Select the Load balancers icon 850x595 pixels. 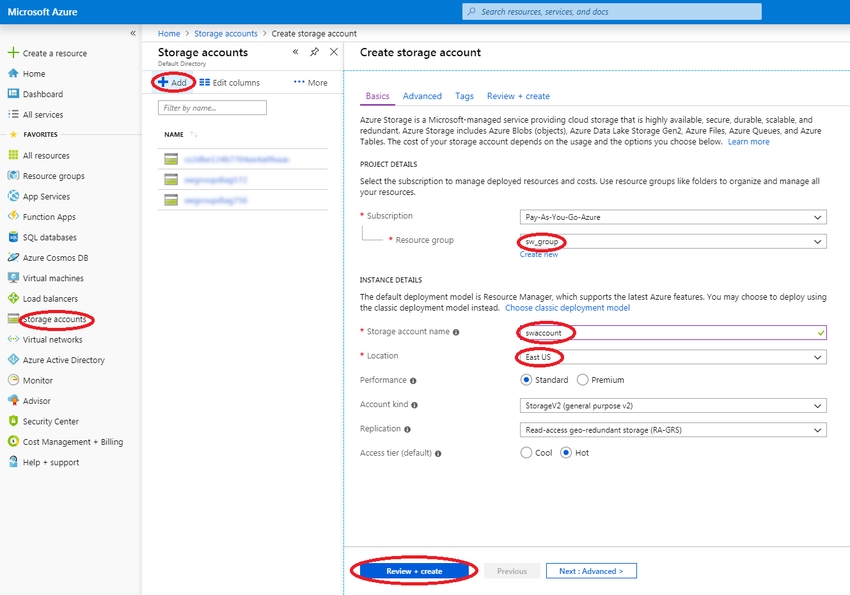13,299
